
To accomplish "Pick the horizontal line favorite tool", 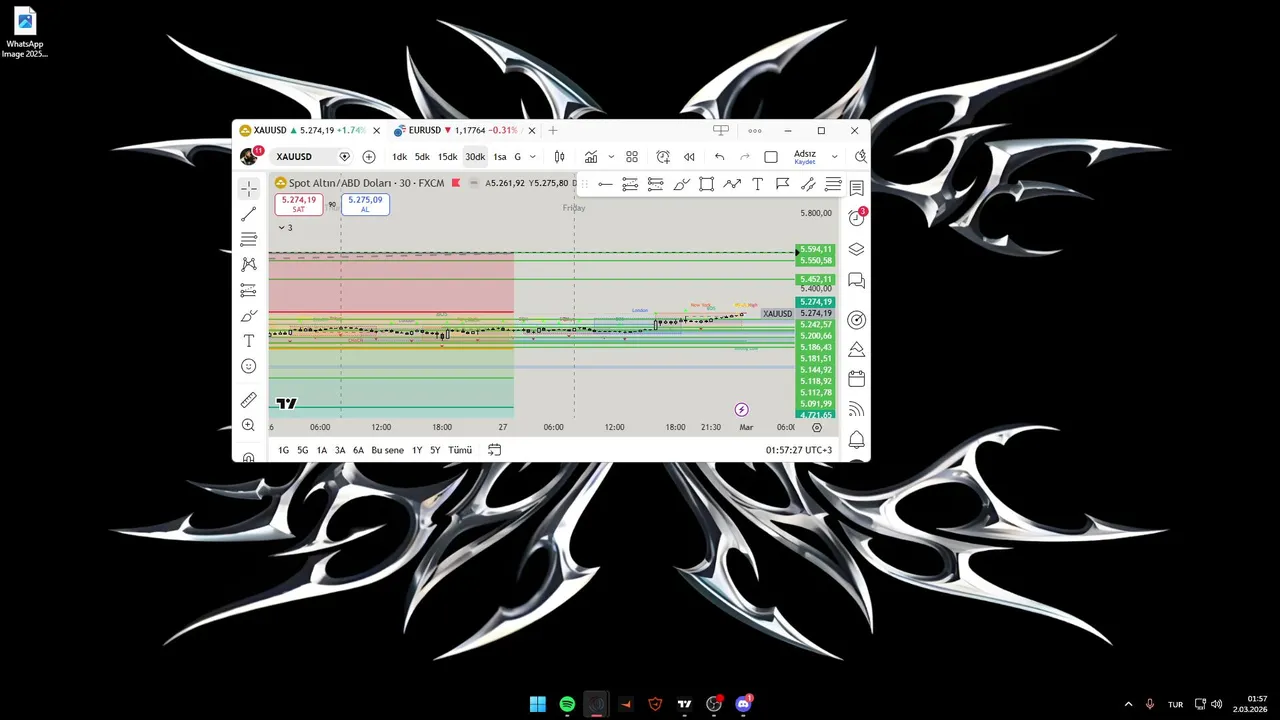I will point(605,184).
